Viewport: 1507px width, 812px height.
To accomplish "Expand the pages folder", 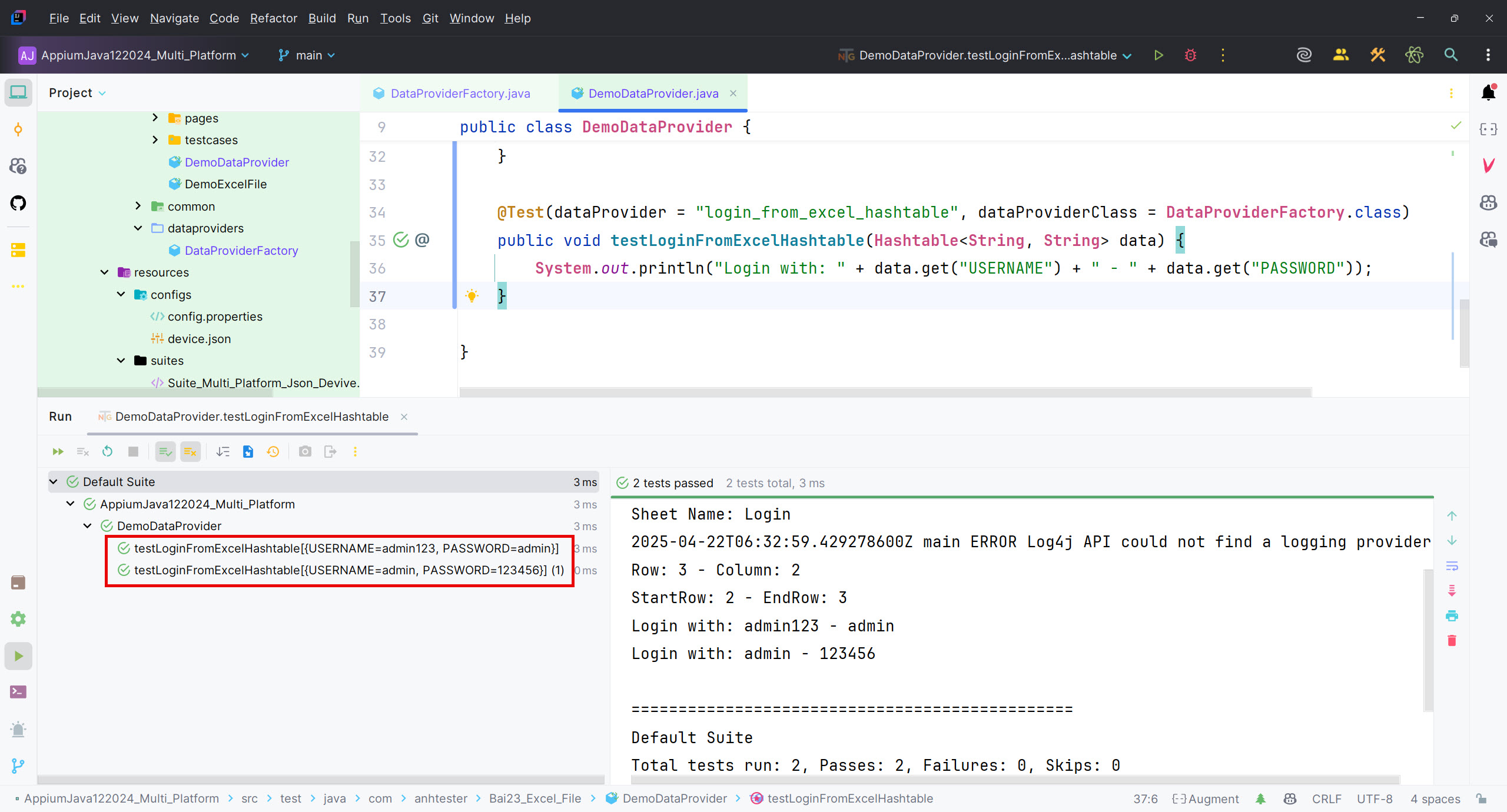I will (155, 118).
